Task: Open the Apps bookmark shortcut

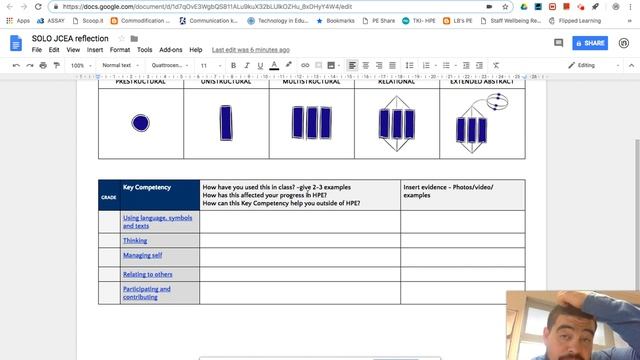Action: (18, 20)
